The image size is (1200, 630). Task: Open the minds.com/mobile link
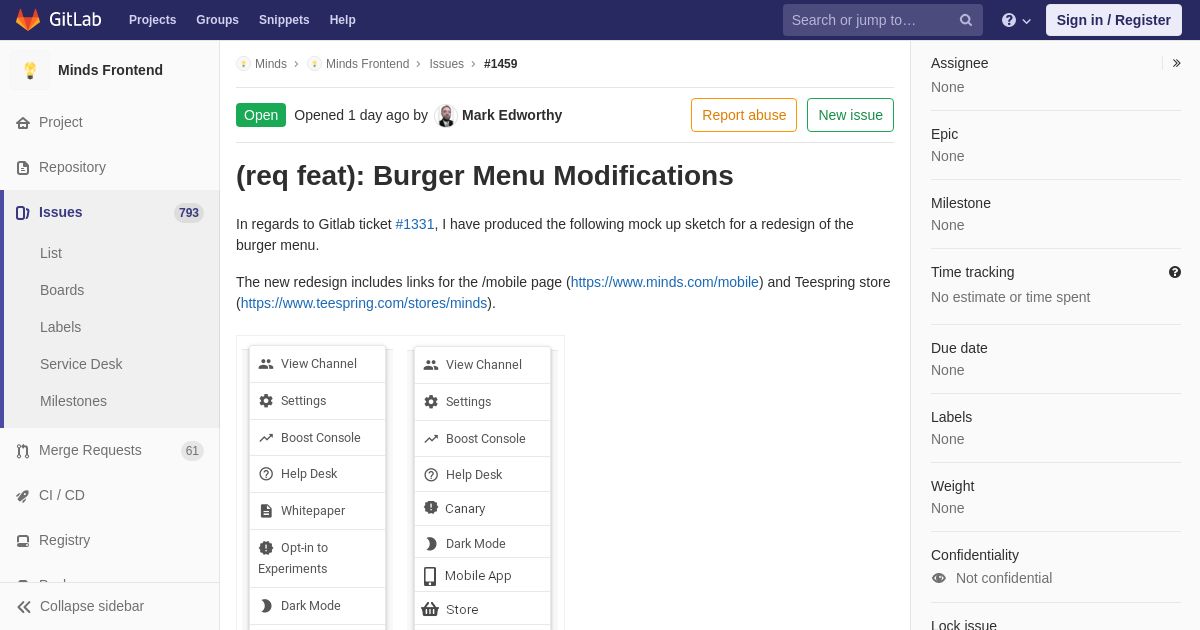[x=665, y=282]
